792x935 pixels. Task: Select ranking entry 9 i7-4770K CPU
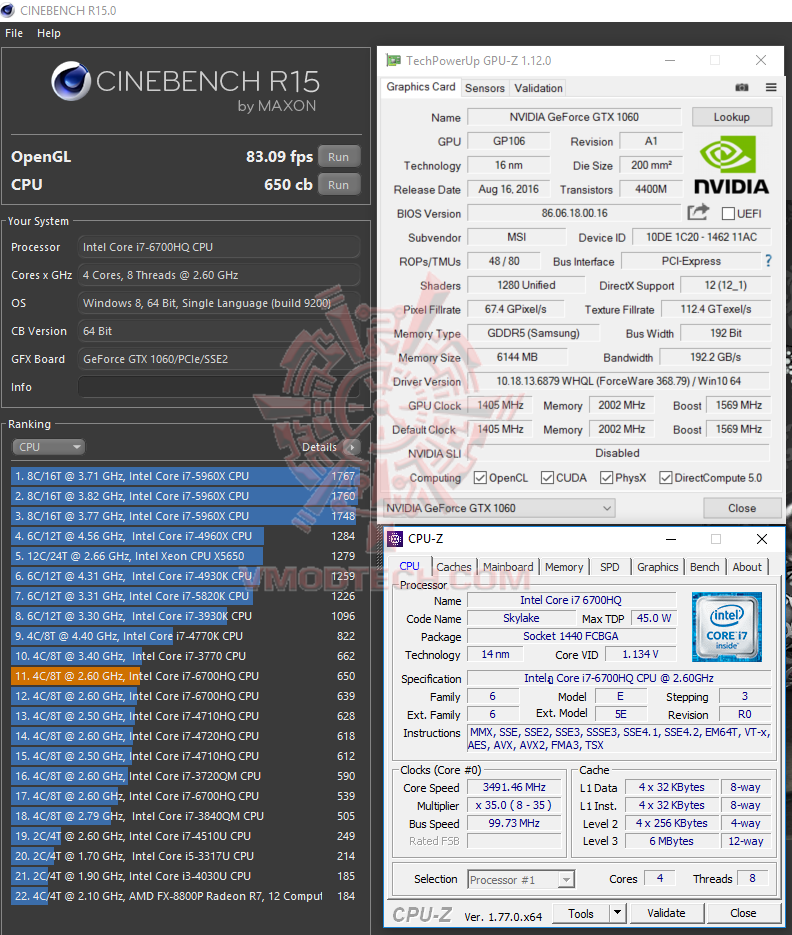pyautogui.click(x=184, y=636)
